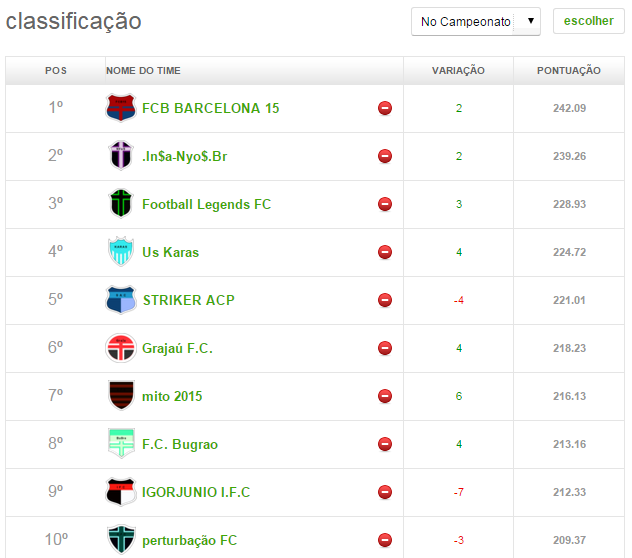Click the FCB BARCELONA 15 team crest
This screenshot has height=558, width=632.
[x=120, y=108]
